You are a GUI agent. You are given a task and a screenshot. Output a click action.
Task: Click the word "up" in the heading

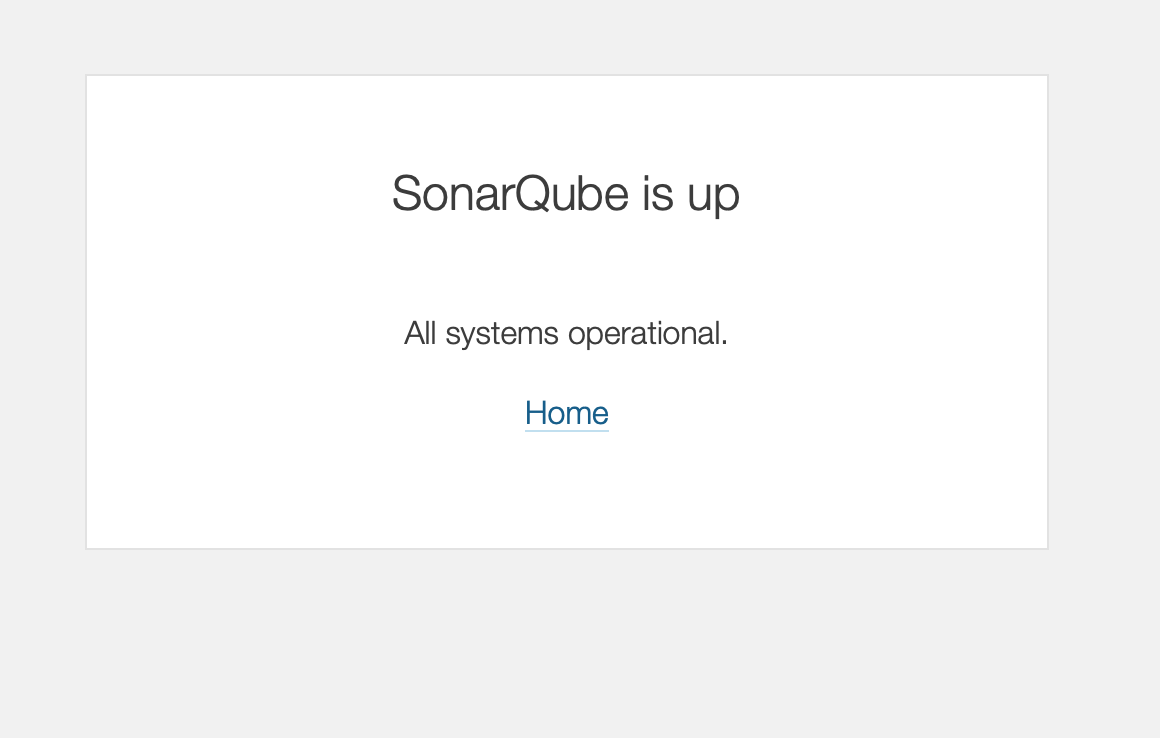coord(713,196)
